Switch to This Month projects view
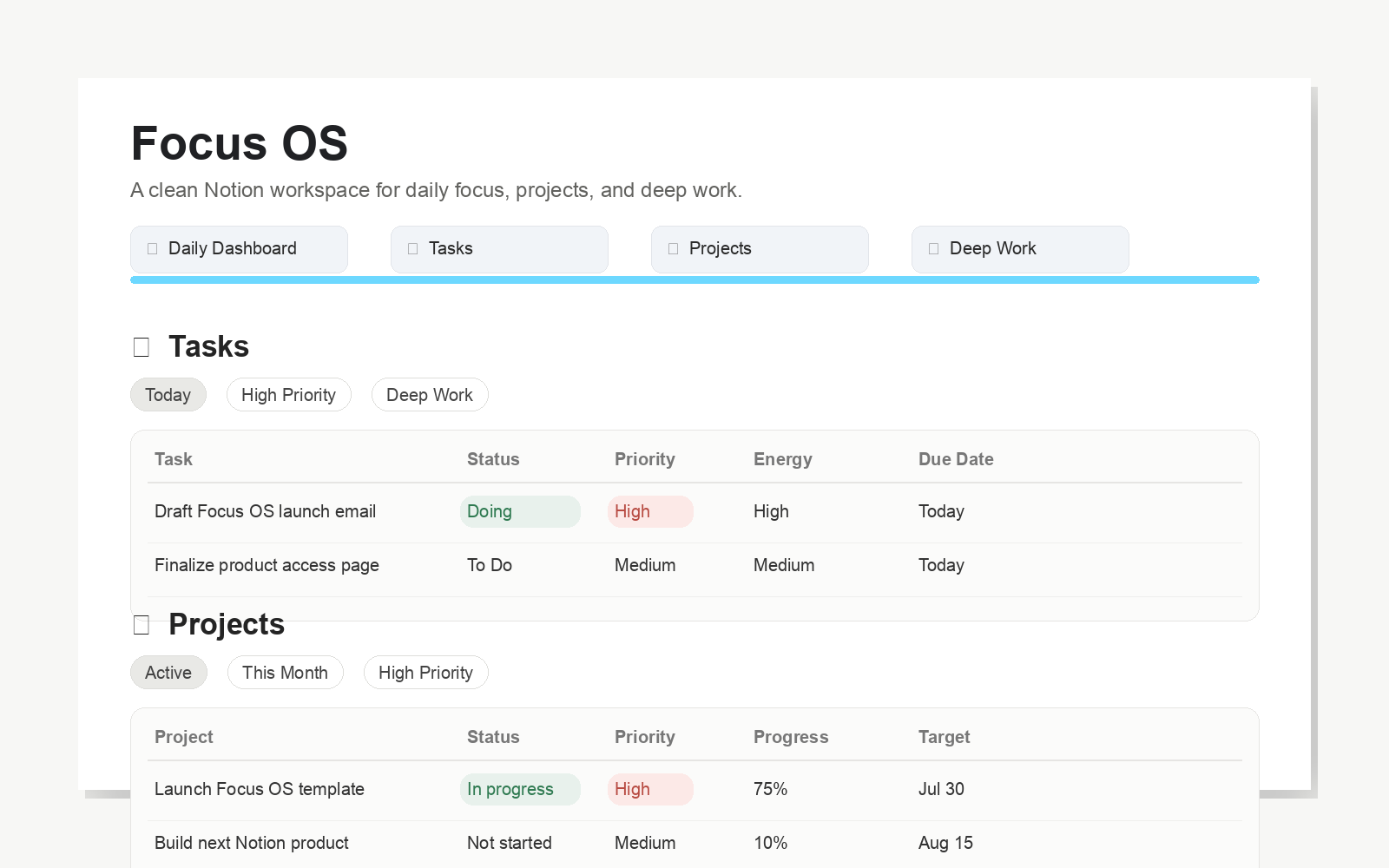Screen dimensions: 1389x868 click(286, 673)
